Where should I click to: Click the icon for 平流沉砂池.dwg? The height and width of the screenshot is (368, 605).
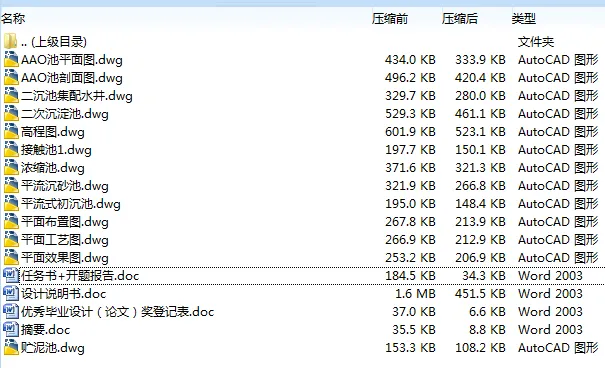(x=11, y=186)
